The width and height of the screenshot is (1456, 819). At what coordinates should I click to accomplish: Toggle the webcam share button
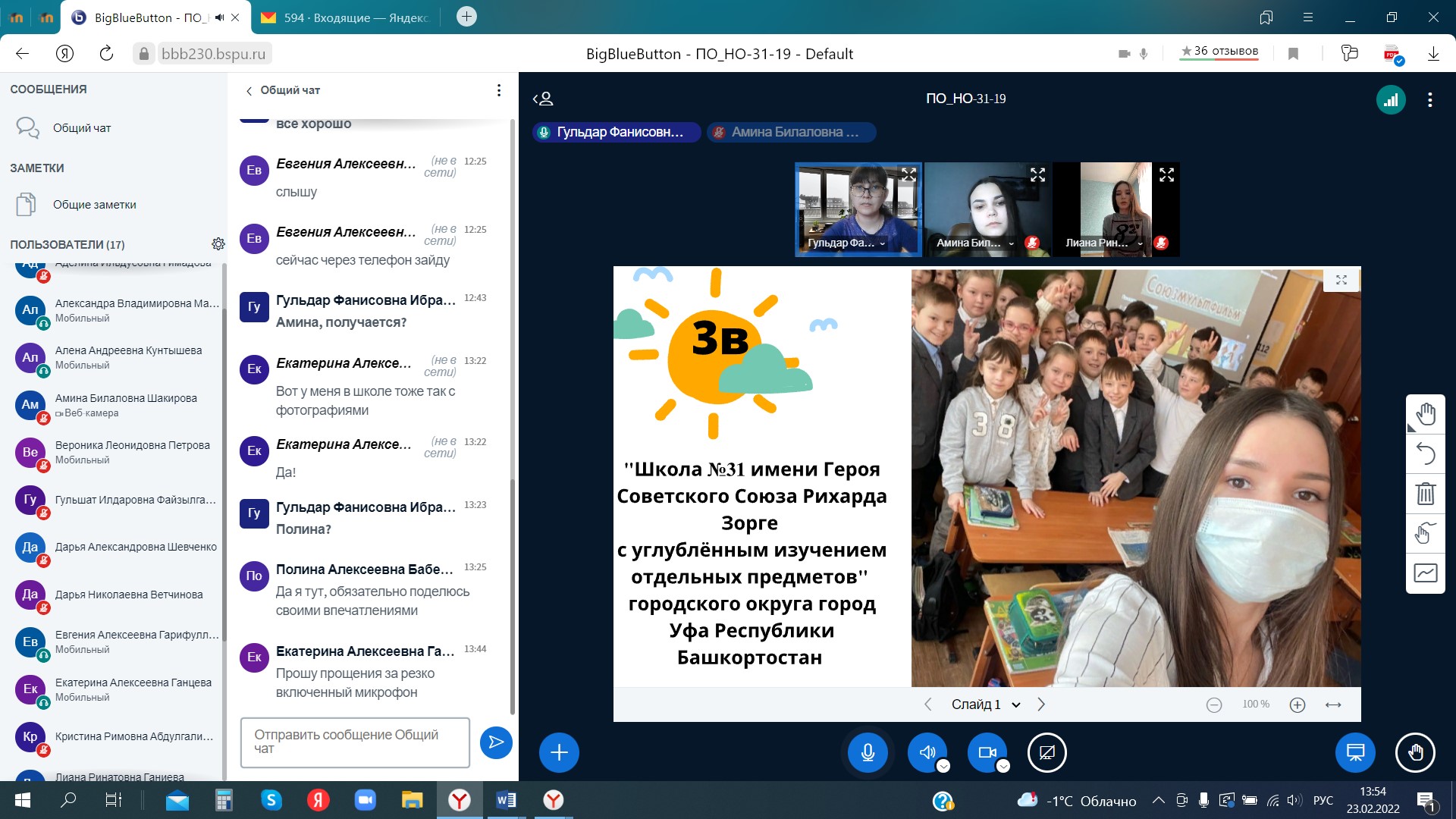[987, 752]
